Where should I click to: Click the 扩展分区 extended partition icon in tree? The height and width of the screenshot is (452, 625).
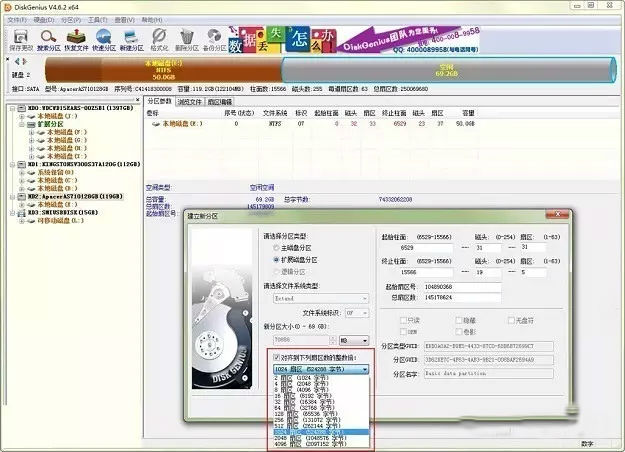click(31, 124)
